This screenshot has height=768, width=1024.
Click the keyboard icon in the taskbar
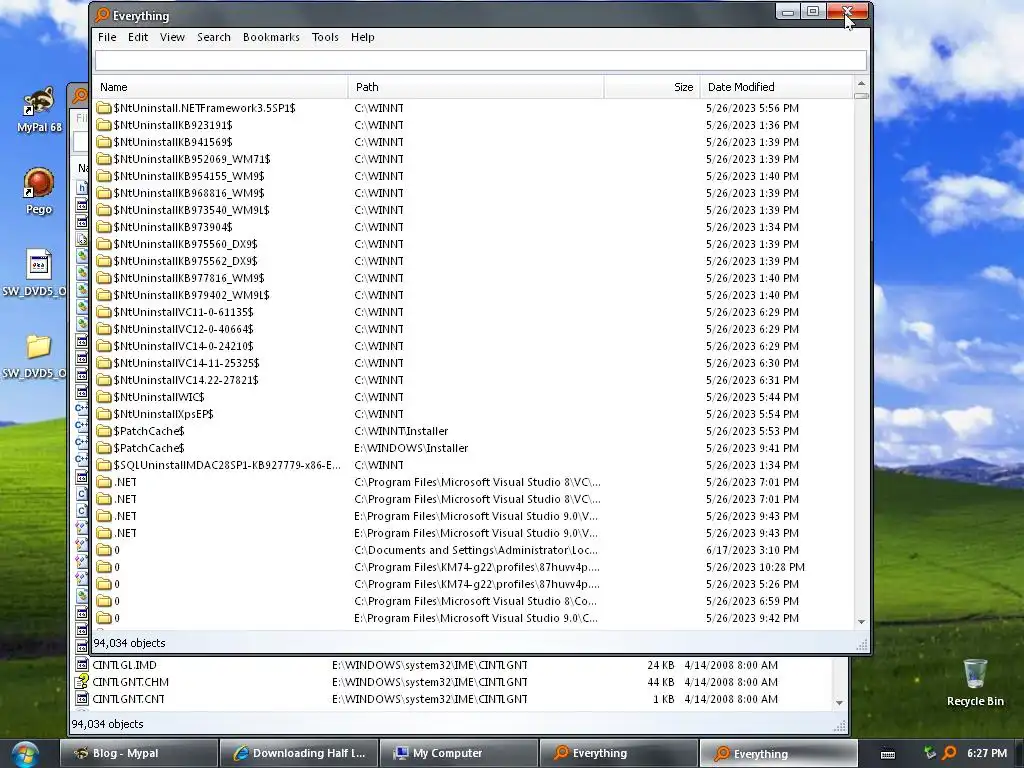tap(888, 754)
